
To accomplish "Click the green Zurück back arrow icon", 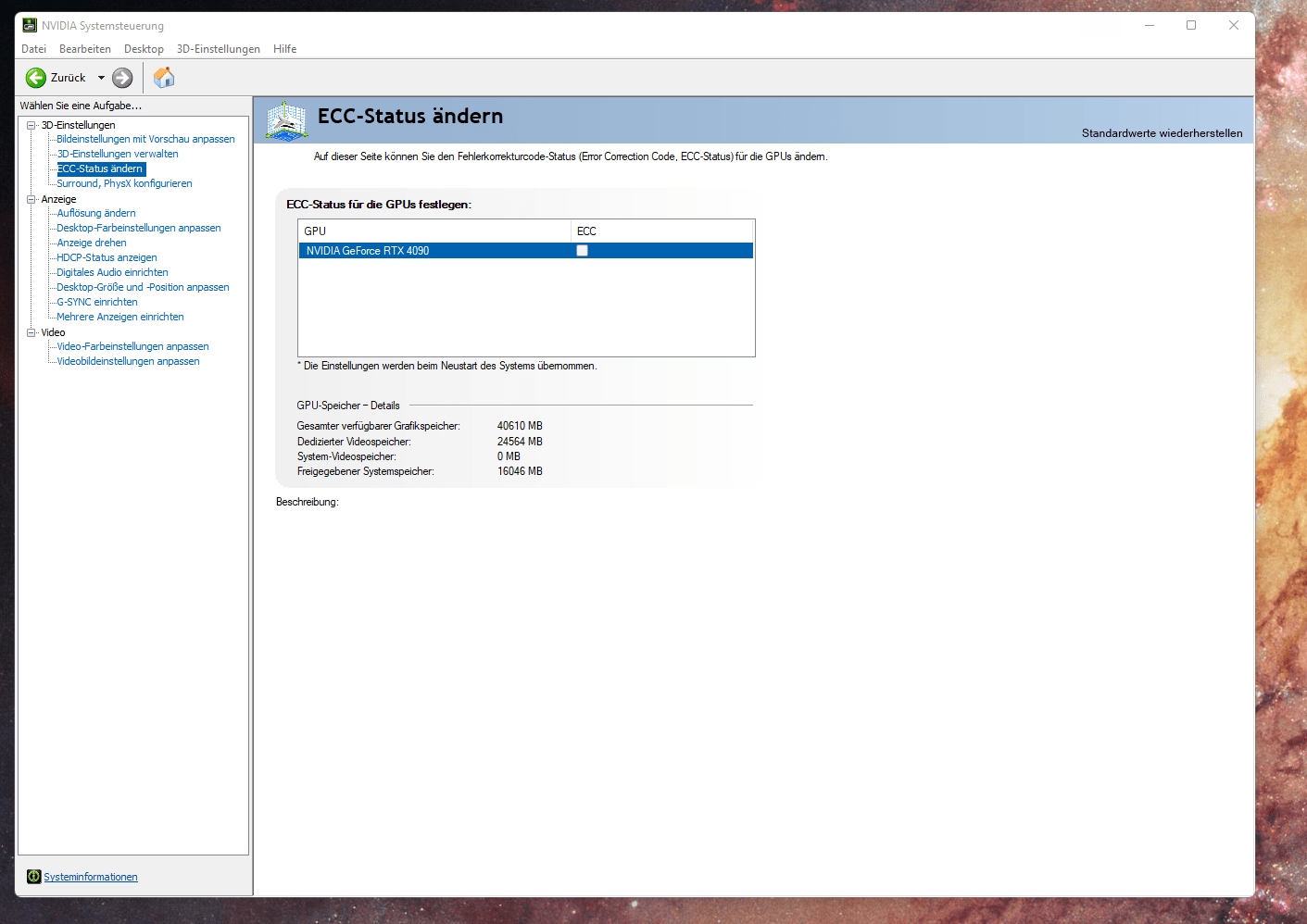I will click(x=36, y=78).
